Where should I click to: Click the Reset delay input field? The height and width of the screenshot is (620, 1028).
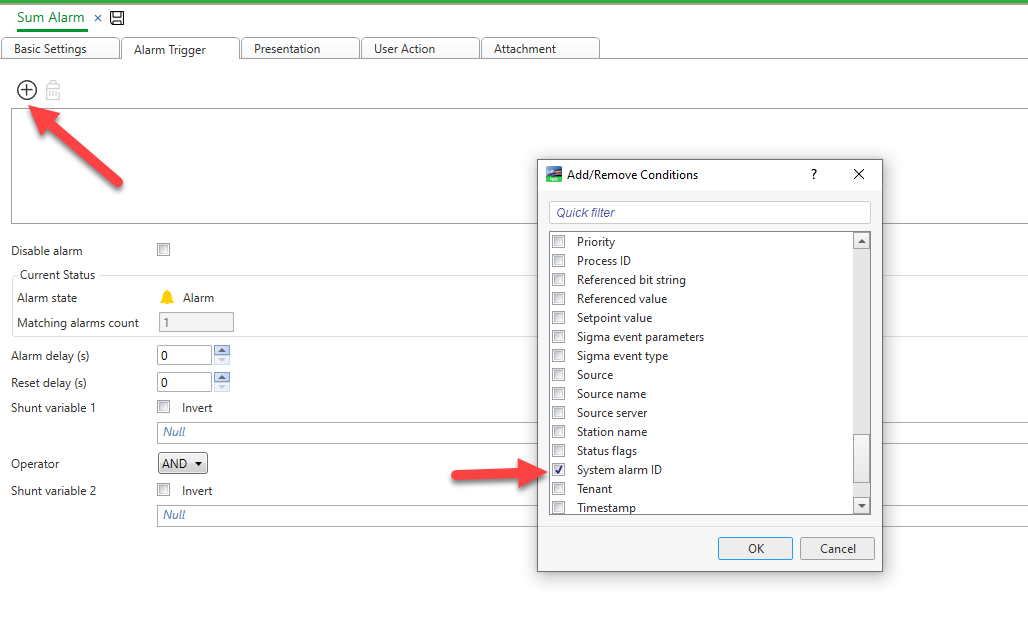[184, 382]
